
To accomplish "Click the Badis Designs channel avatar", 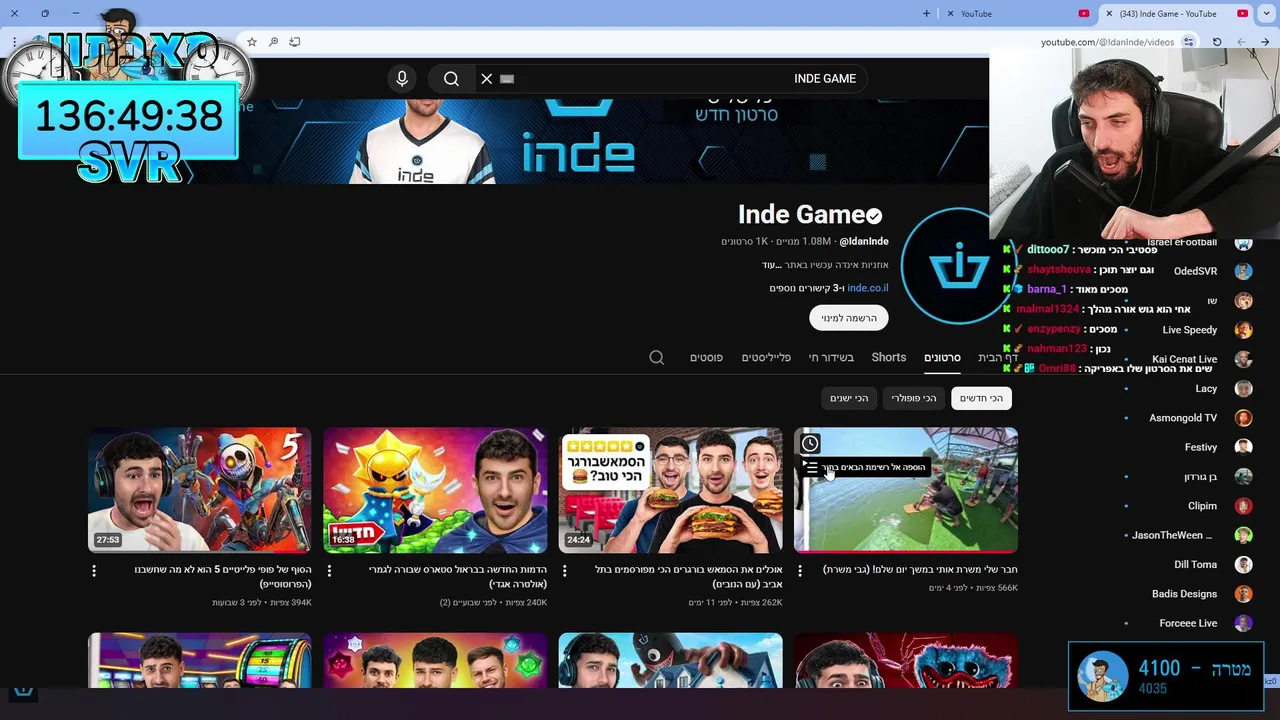I will [1243, 594].
